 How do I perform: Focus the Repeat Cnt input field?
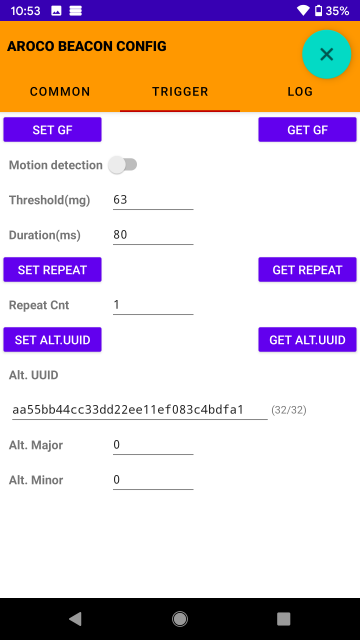153,305
